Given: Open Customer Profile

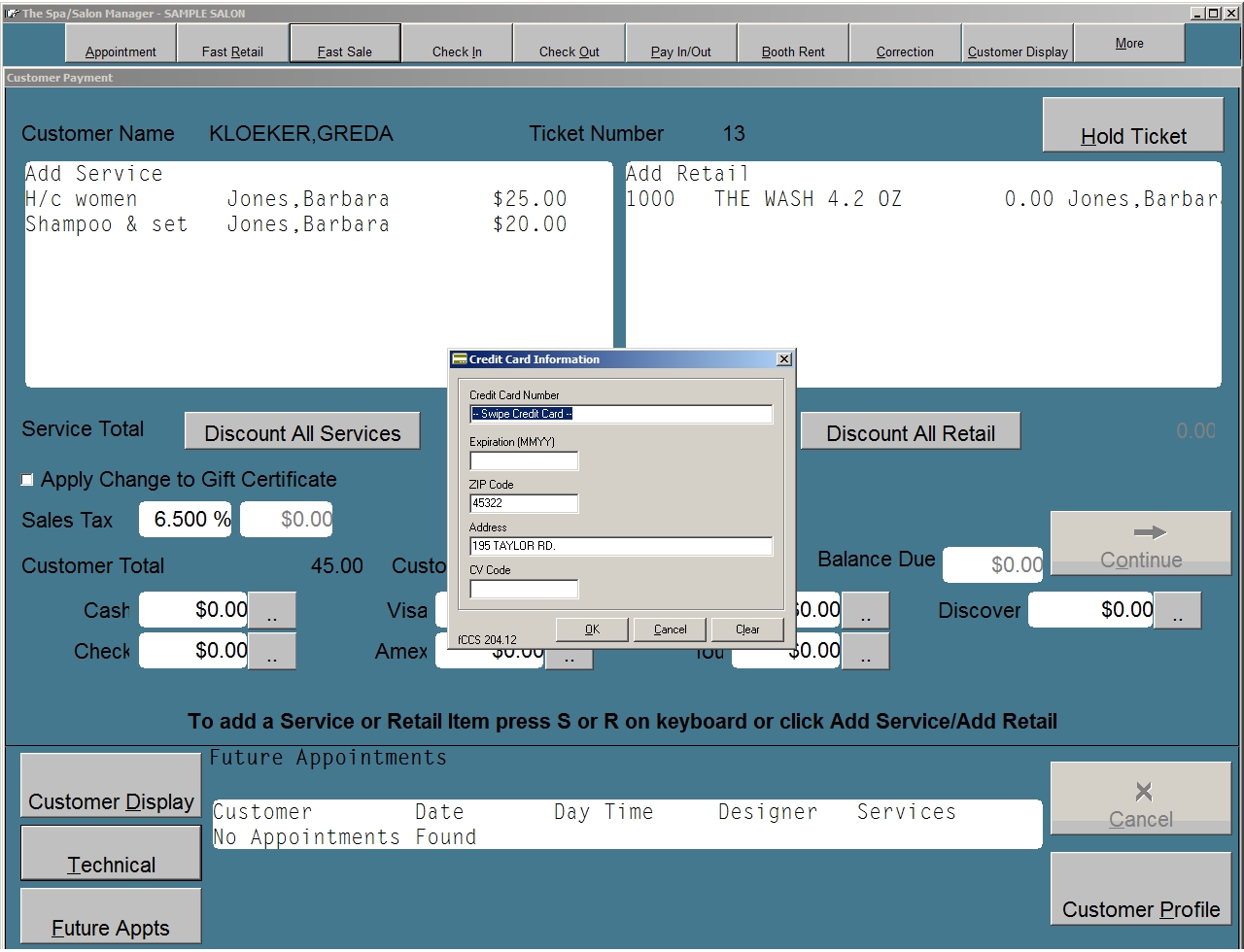Looking at the screenshot, I should pos(1141,889).
